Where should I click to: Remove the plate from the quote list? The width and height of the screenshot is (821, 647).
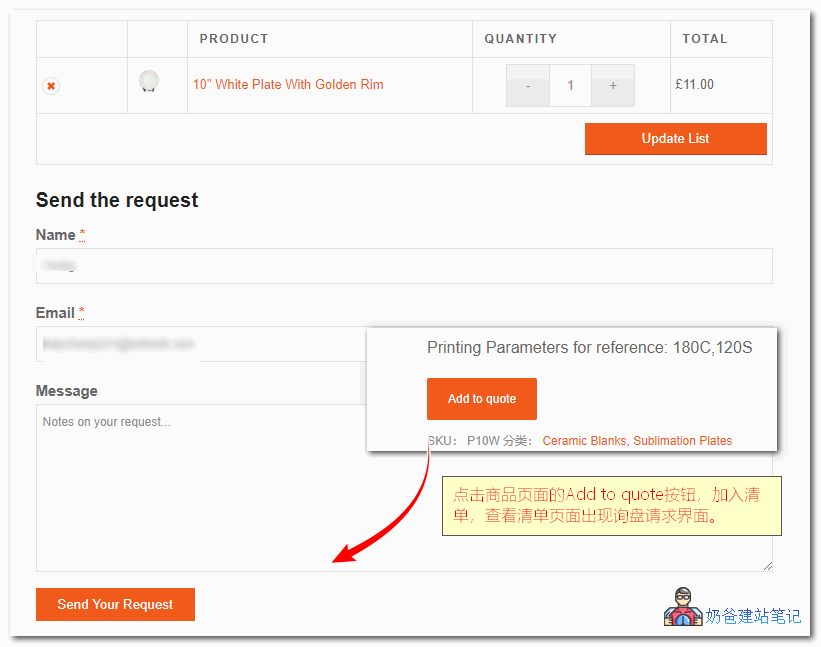[50, 86]
